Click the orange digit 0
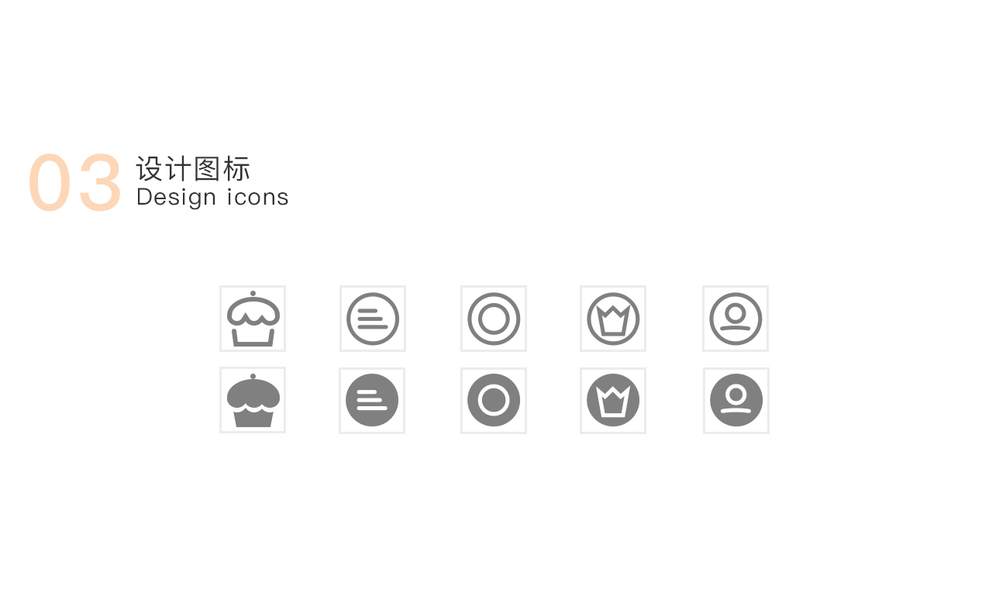This screenshot has height=600, width=992. tap(49, 183)
